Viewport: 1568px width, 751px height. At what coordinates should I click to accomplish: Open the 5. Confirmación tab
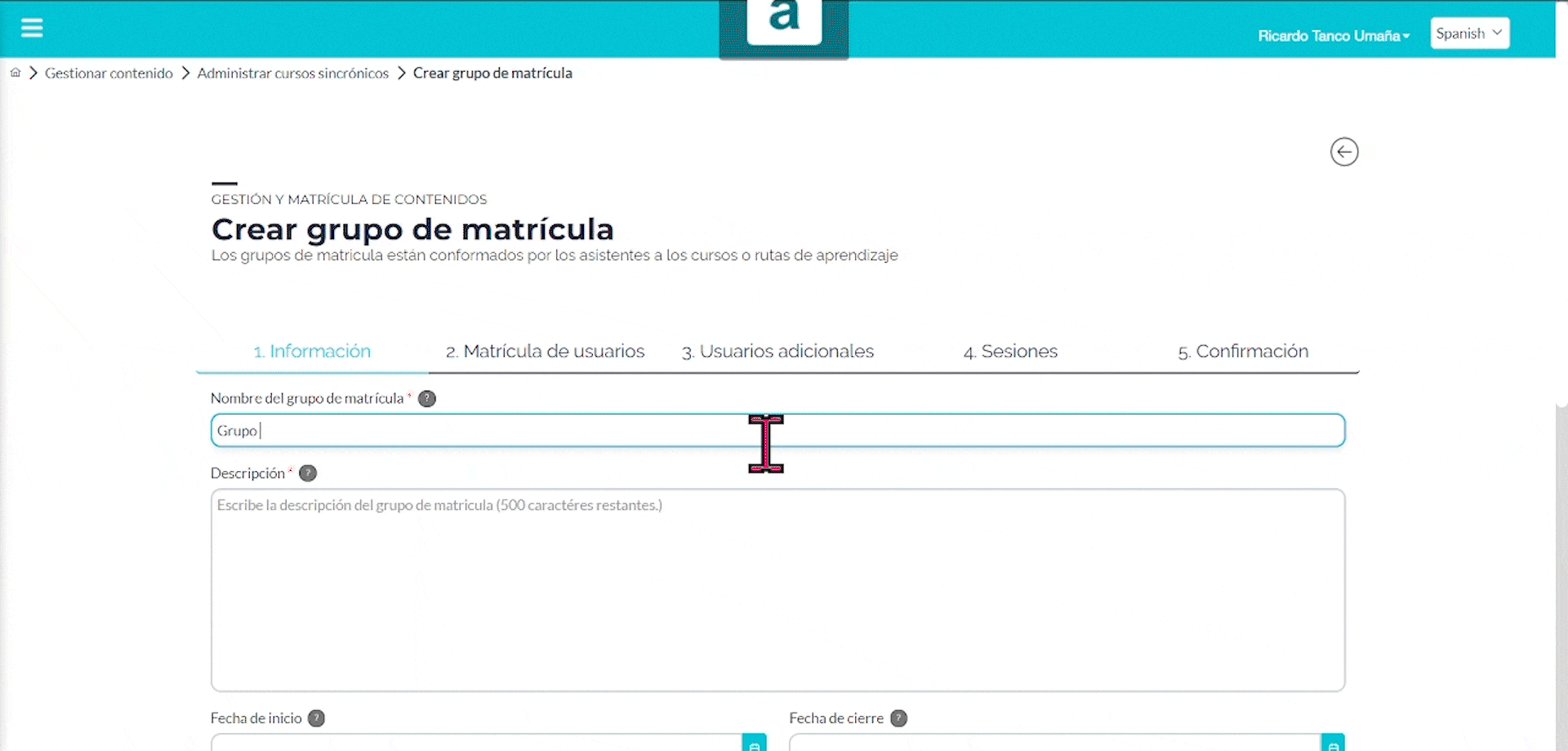point(1243,352)
